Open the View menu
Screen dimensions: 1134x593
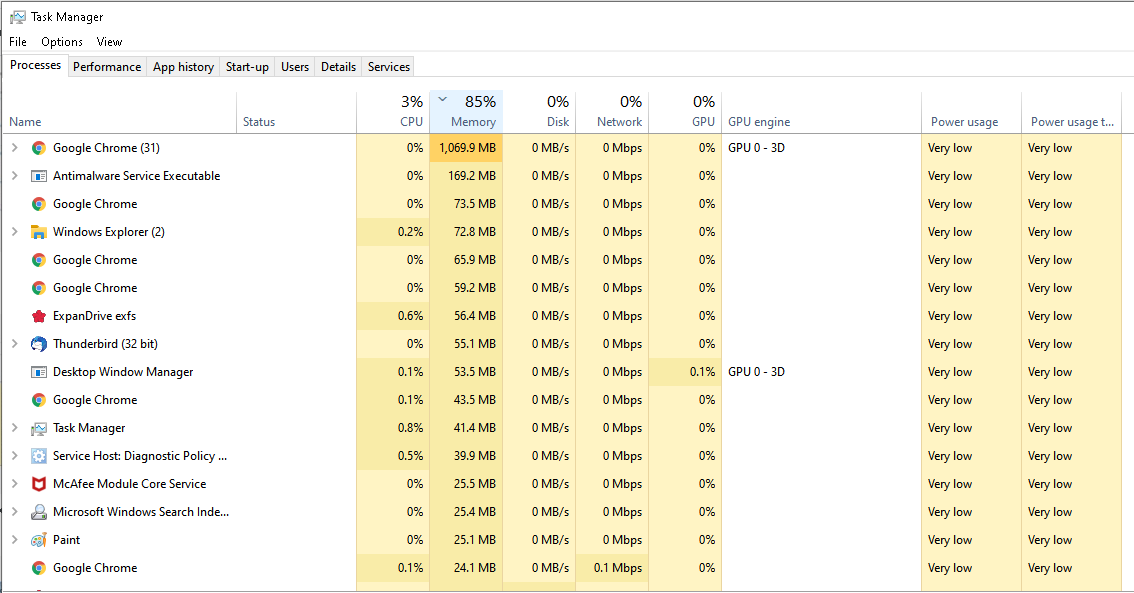[x=109, y=42]
